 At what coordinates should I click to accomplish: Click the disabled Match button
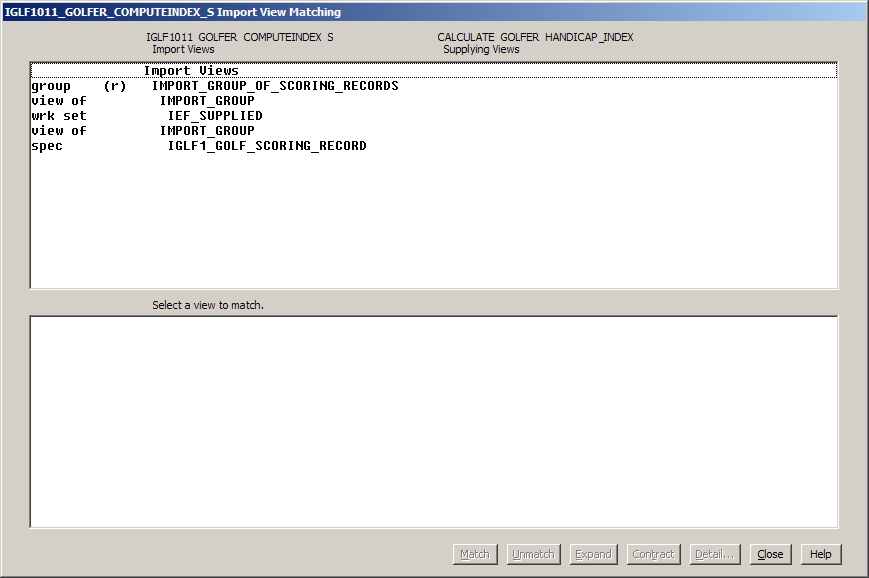pyautogui.click(x=475, y=554)
